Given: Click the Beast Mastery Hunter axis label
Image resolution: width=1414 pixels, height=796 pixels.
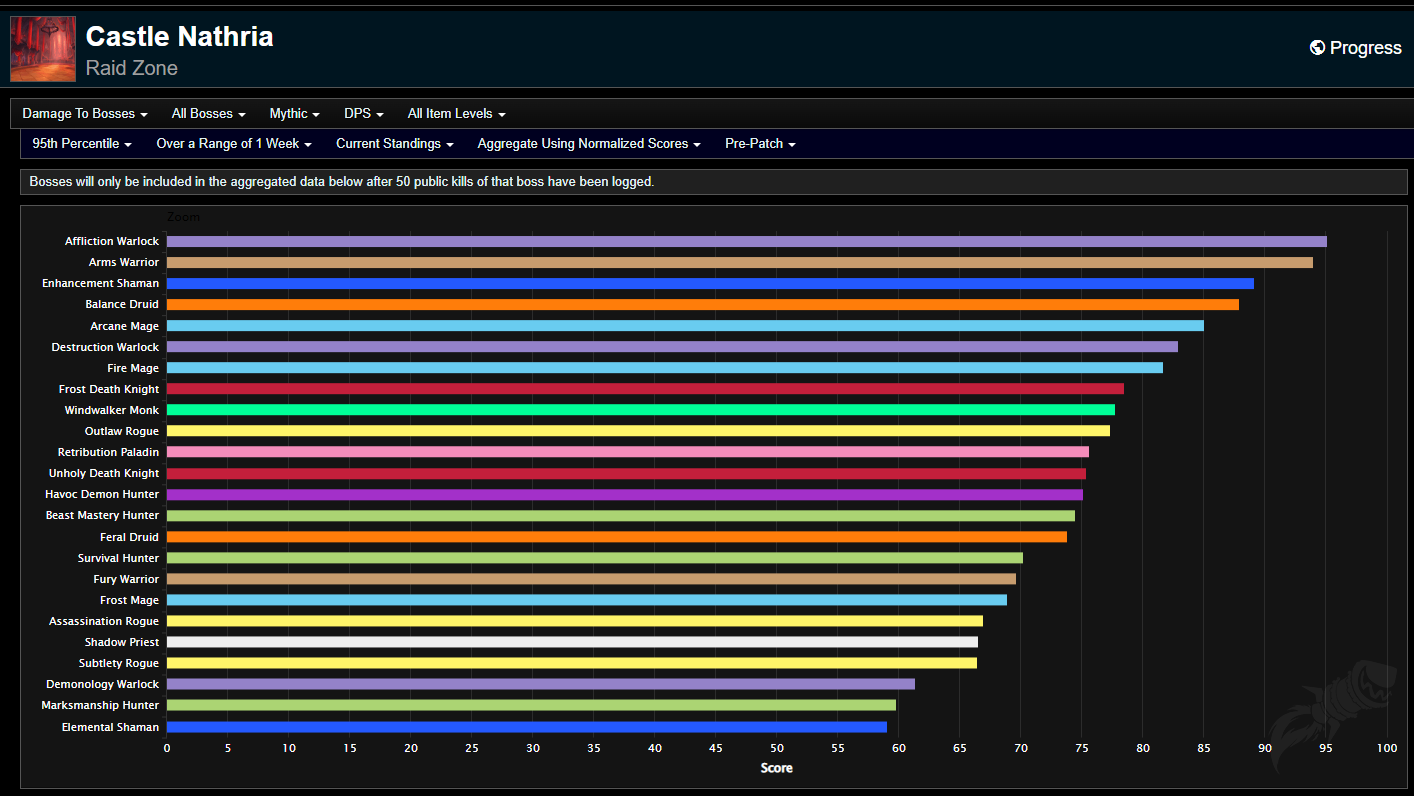Looking at the screenshot, I should coord(103,515).
